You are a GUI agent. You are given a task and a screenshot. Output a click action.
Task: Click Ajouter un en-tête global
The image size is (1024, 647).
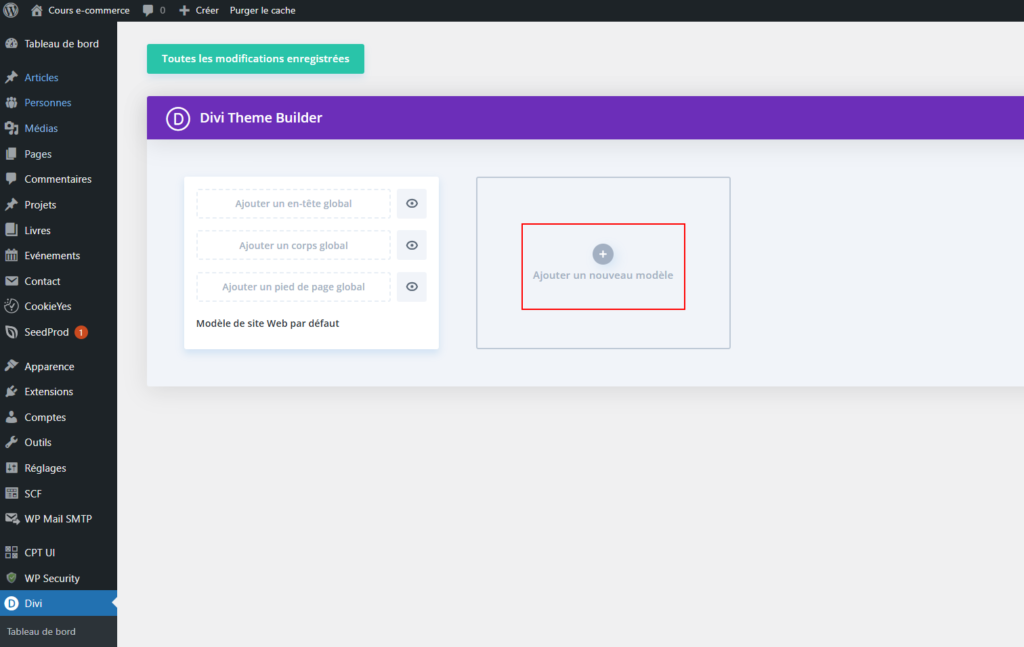click(293, 204)
